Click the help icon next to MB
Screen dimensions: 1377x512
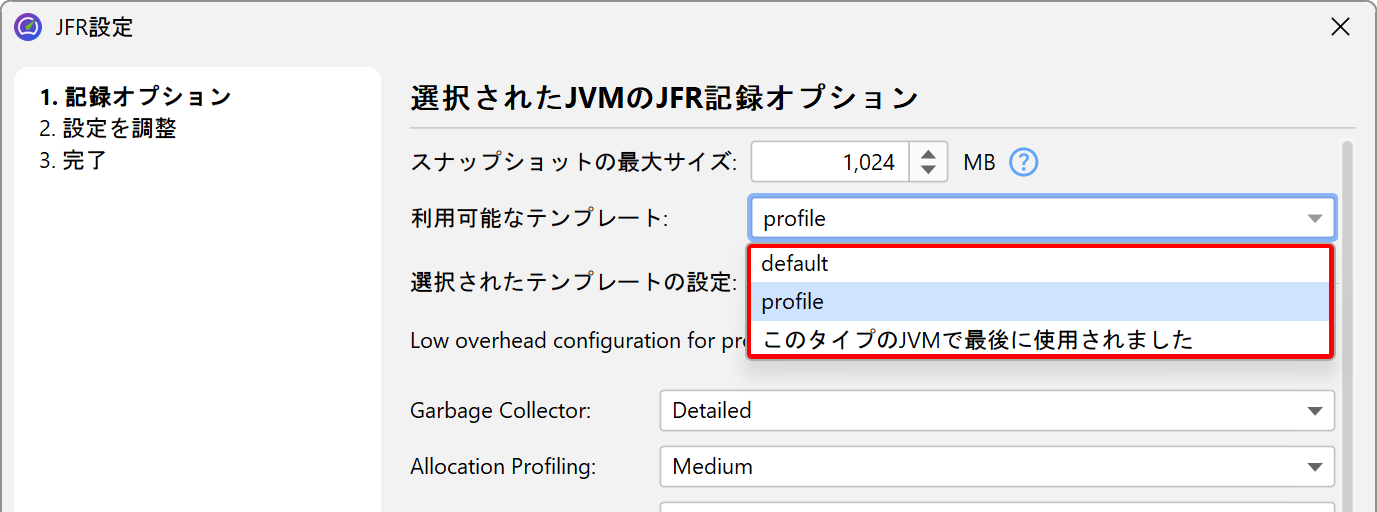tap(1023, 162)
